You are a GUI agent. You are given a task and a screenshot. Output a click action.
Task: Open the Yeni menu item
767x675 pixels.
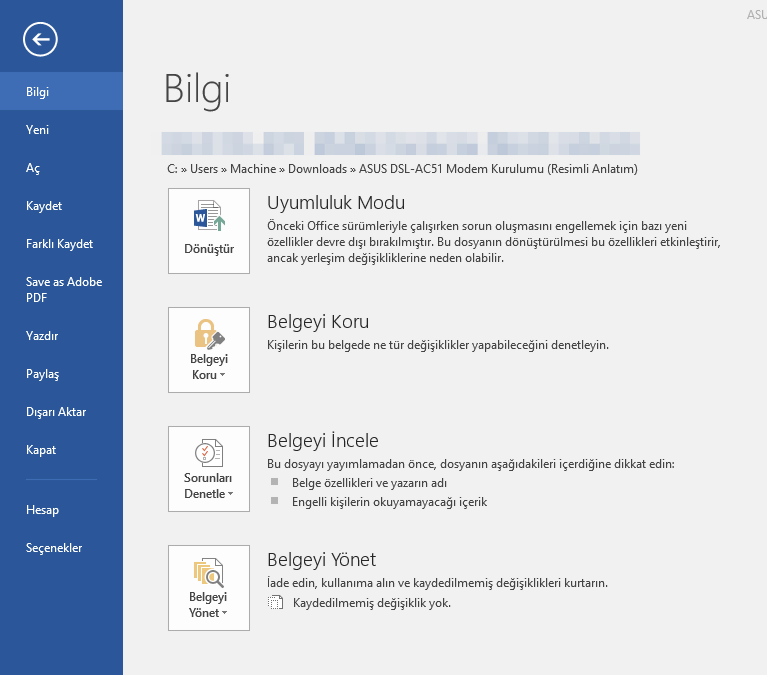pyautogui.click(x=61, y=130)
